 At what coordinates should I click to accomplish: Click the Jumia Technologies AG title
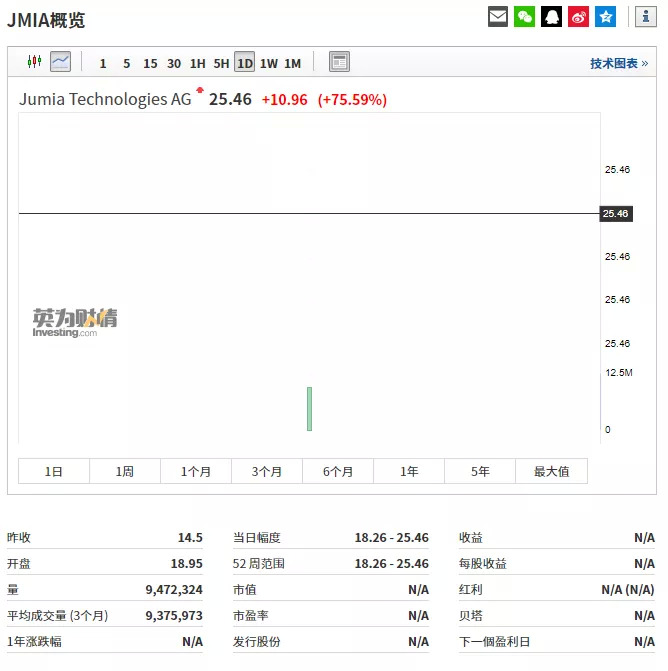click(105, 99)
